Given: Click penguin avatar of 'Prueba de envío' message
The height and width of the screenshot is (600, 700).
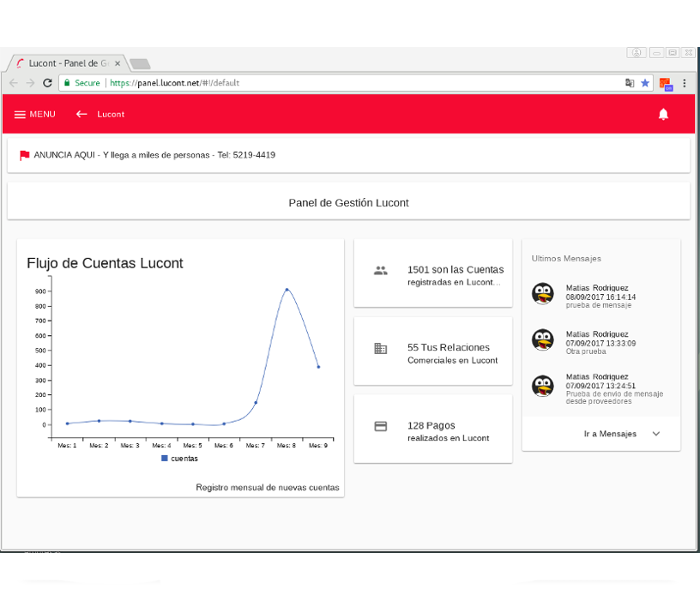Looking at the screenshot, I should coord(543,386).
